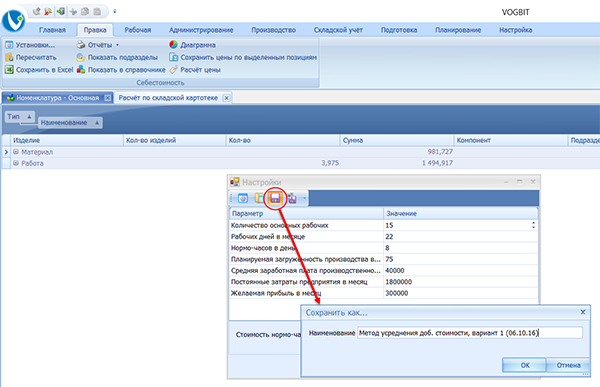Click the Тип grouping chip
This screenshot has height=387, width=600.
(x=20, y=116)
